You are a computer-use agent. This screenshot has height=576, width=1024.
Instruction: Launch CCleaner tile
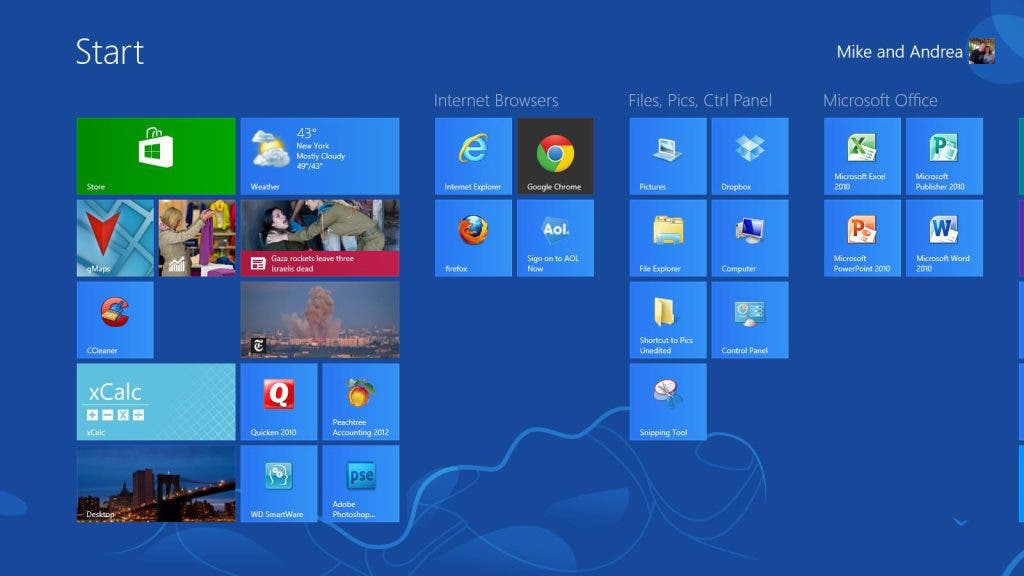click(x=116, y=320)
